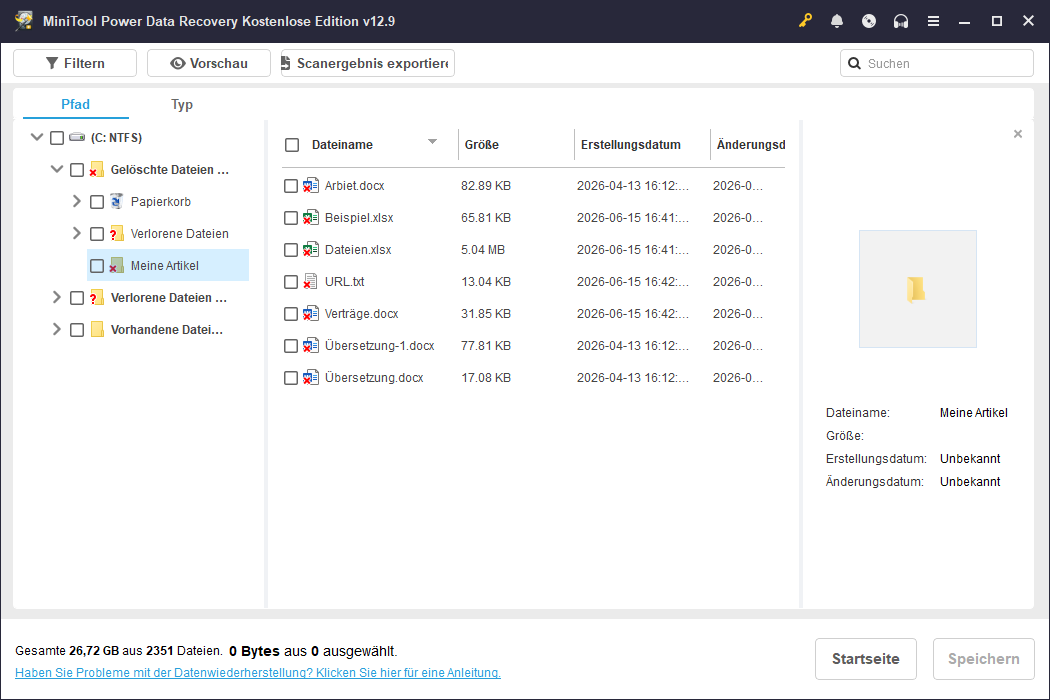The width and height of the screenshot is (1050, 700).
Task: Click the Gelöschte Dateien folder icon
Action: 96,169
